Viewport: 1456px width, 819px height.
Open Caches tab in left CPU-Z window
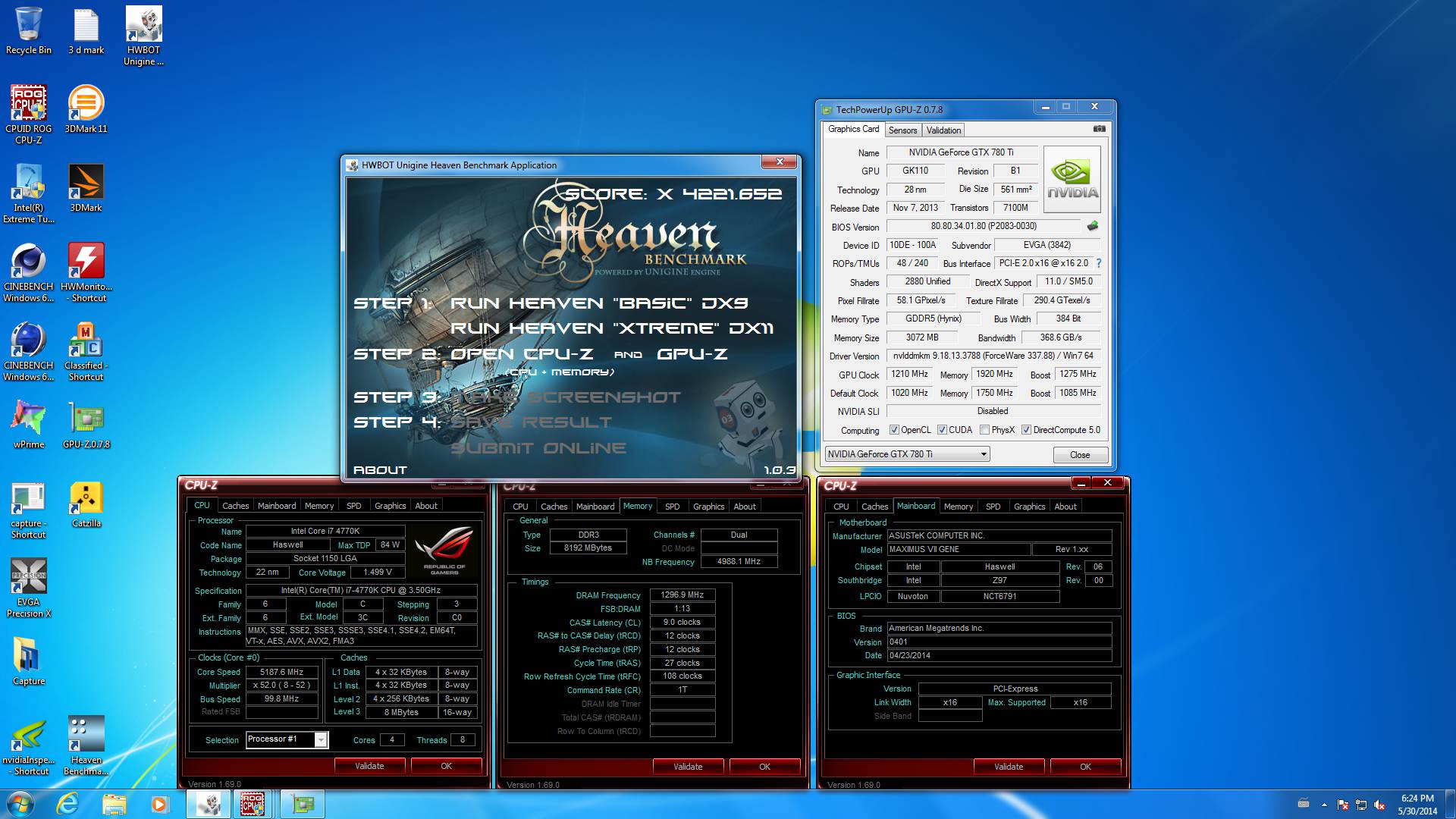[x=235, y=506]
